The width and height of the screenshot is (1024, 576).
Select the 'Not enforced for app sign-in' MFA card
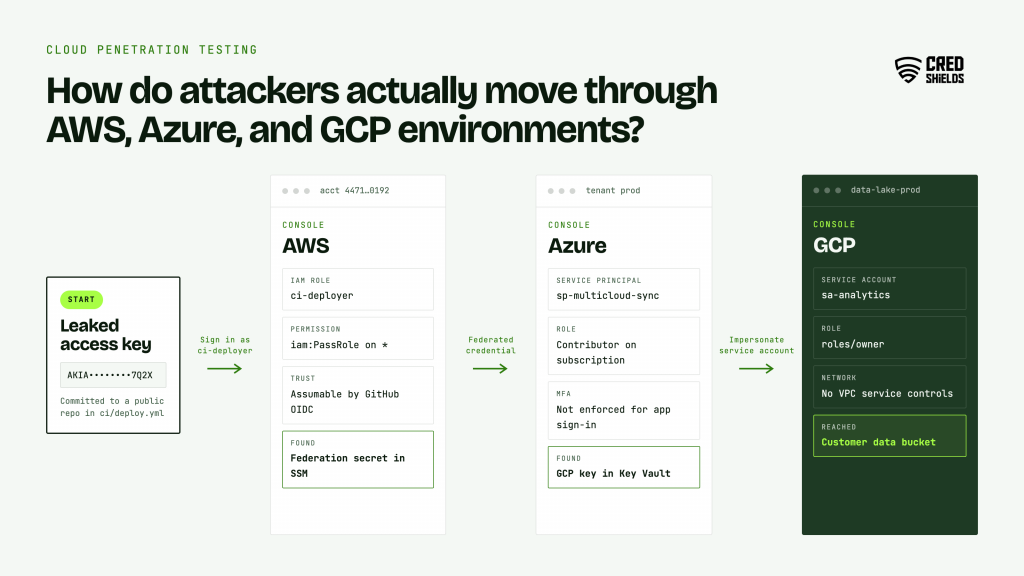coord(624,411)
